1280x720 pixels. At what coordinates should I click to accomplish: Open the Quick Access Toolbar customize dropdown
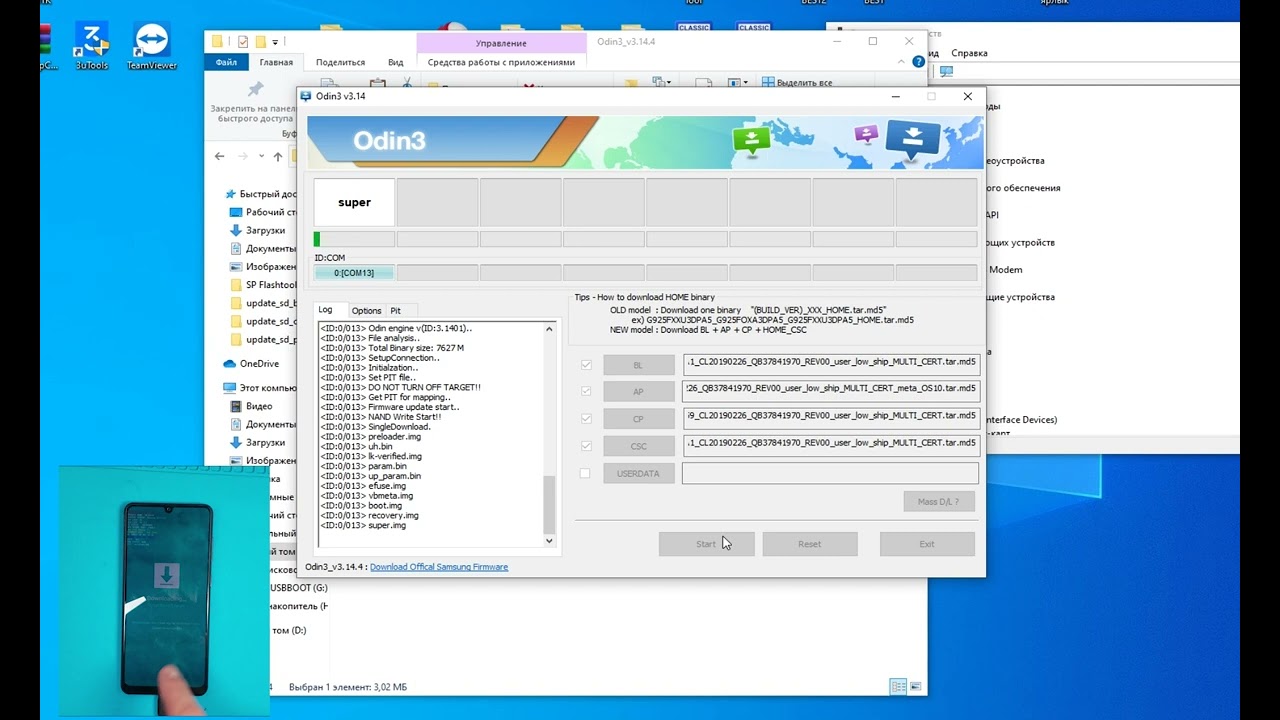[276, 42]
